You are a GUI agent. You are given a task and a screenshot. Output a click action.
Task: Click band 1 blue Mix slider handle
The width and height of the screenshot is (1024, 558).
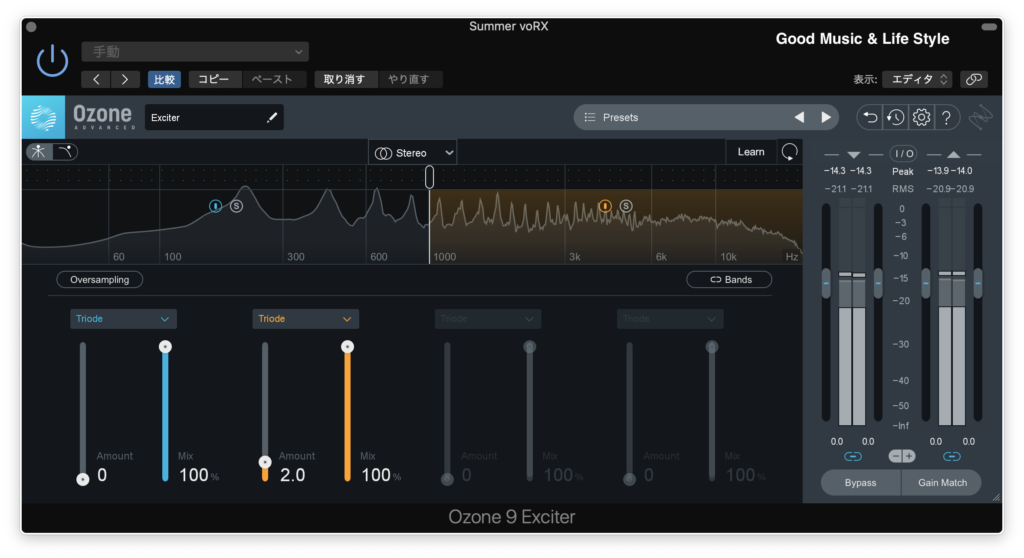click(165, 346)
